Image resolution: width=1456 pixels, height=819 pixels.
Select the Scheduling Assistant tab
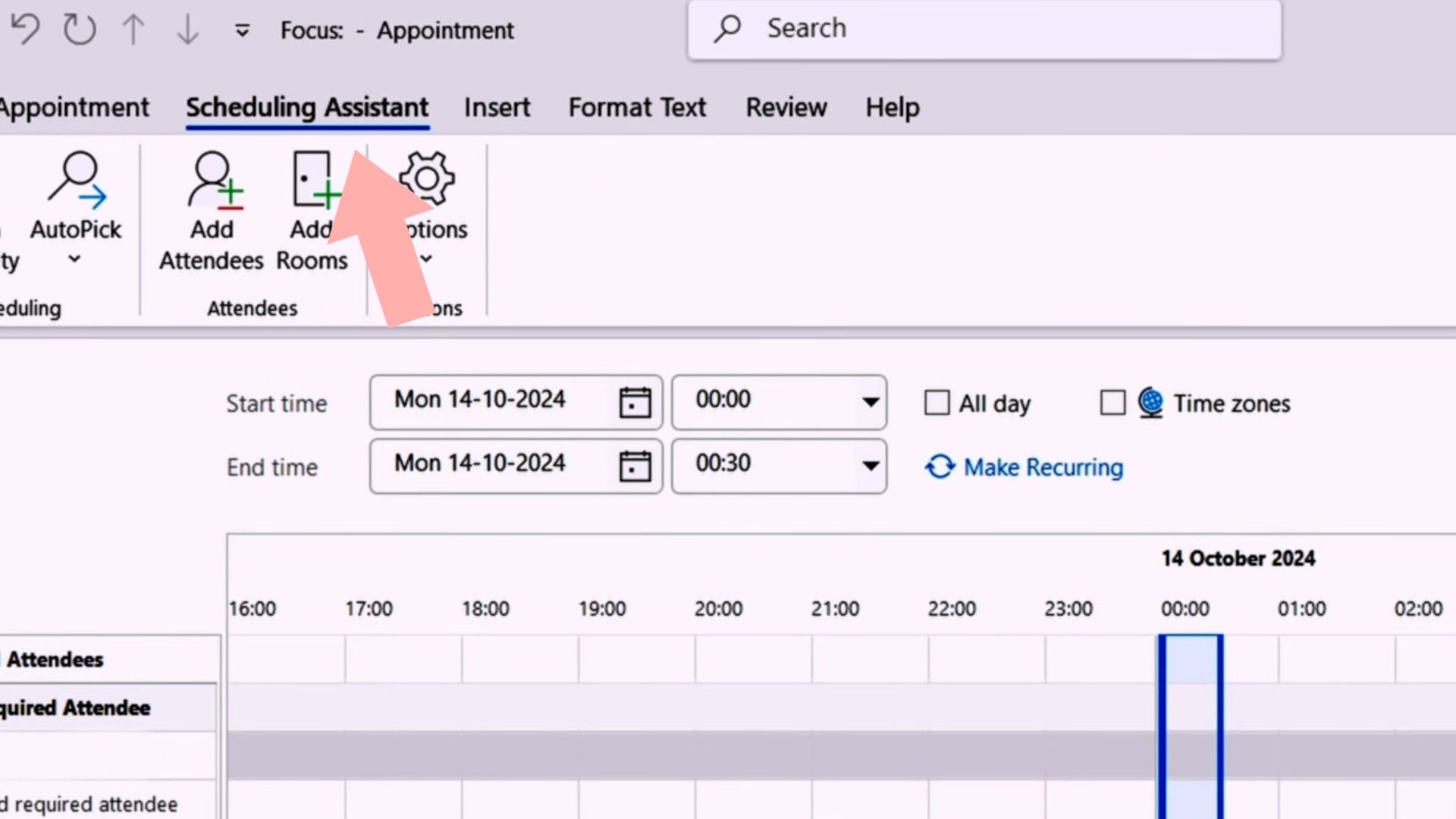(307, 107)
